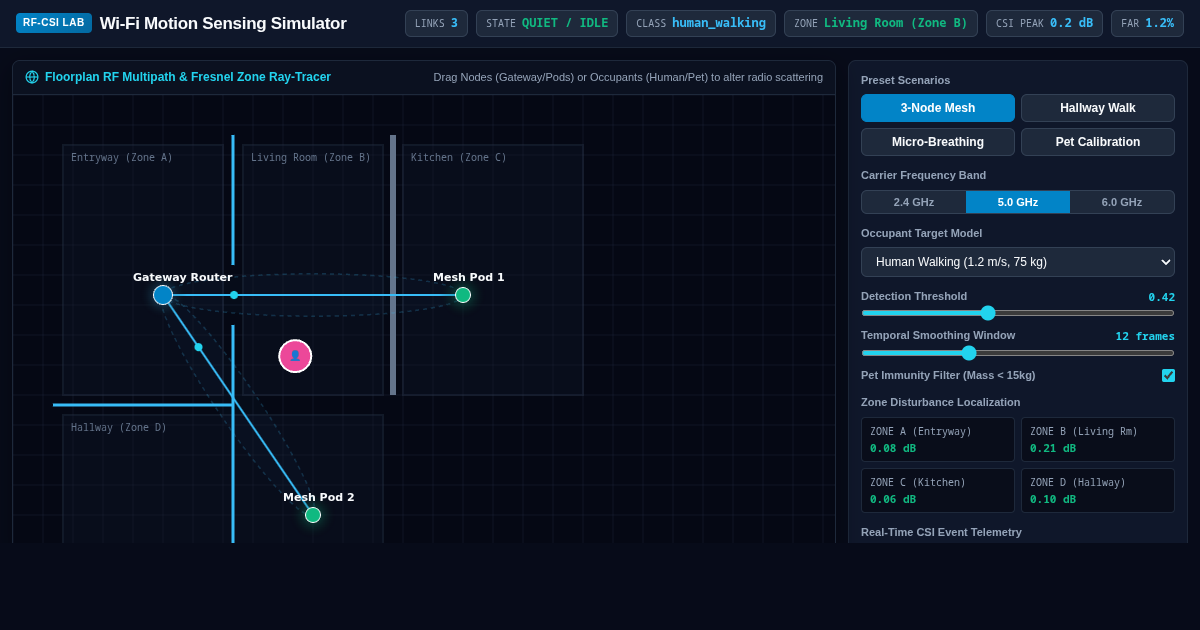Click the Living Room (Zone B) room label
The height and width of the screenshot is (630, 1200).
click(311, 158)
